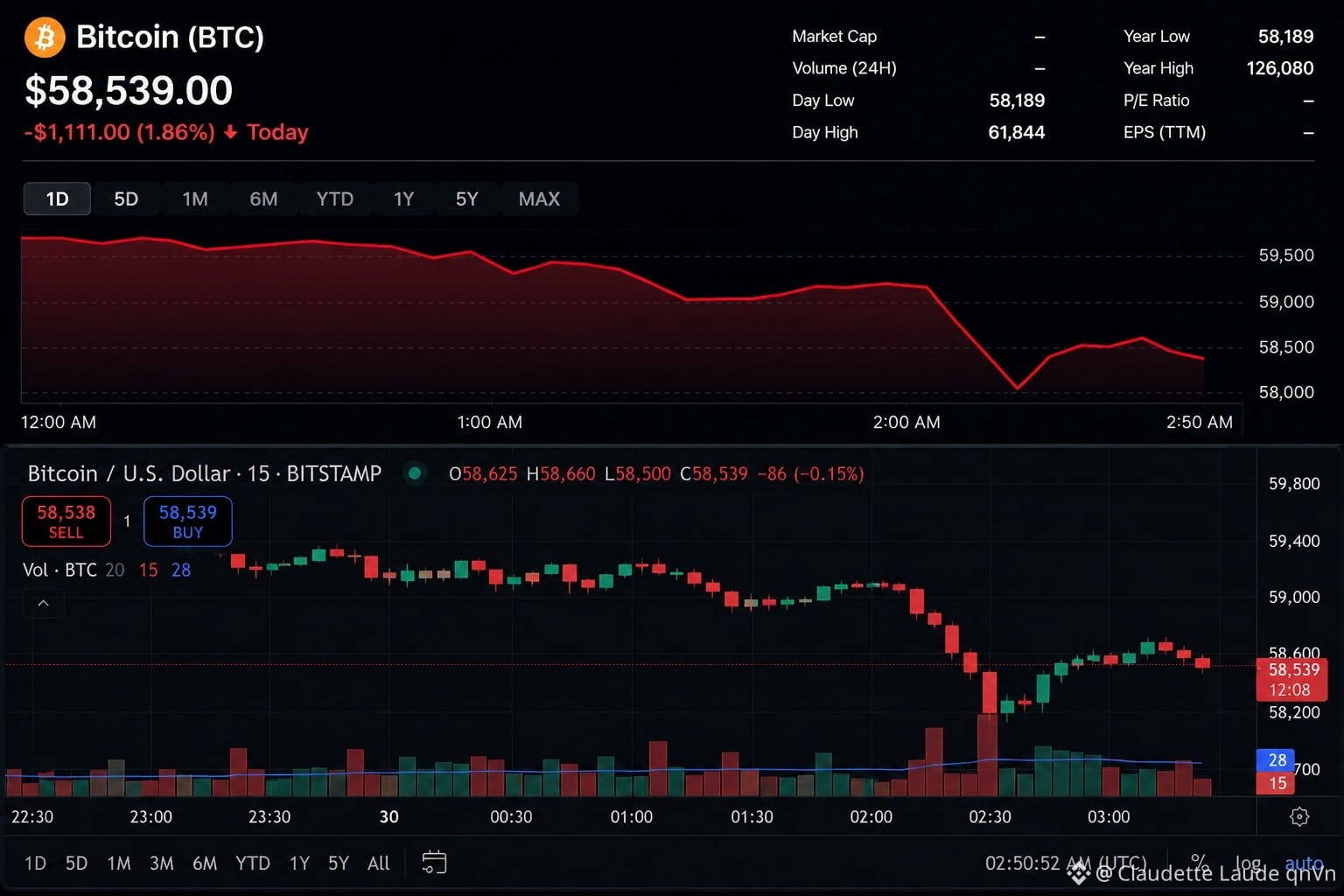Image resolution: width=1344 pixels, height=896 pixels.
Task: Click the Day Low value 58,189
Action: pyautogui.click(x=1017, y=101)
